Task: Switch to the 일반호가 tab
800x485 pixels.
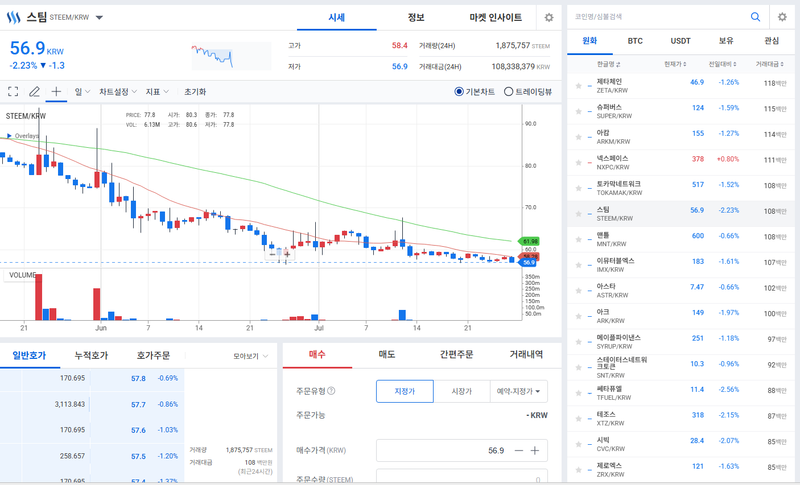Action: 29,355
